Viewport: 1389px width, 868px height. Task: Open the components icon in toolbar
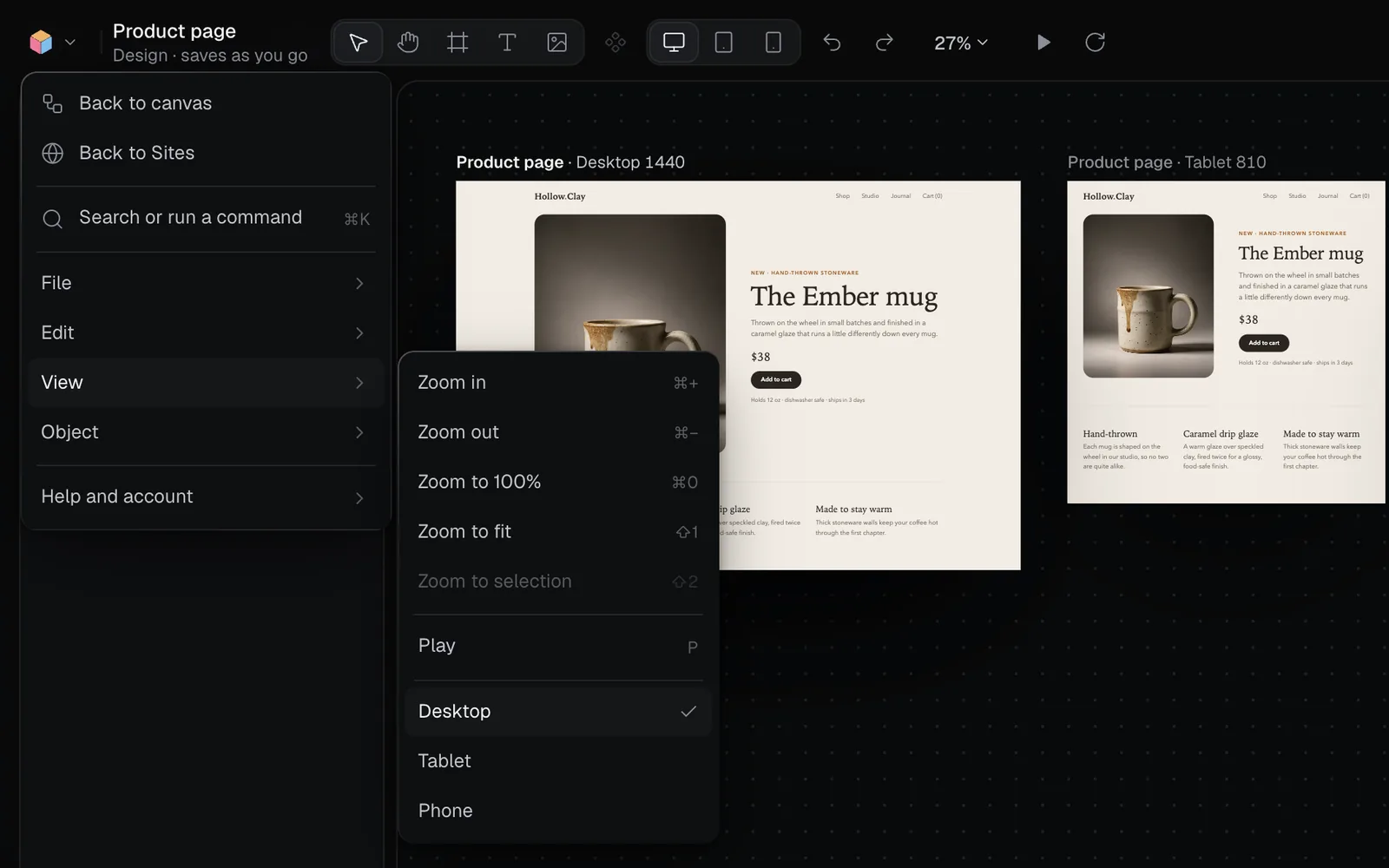pos(616,43)
